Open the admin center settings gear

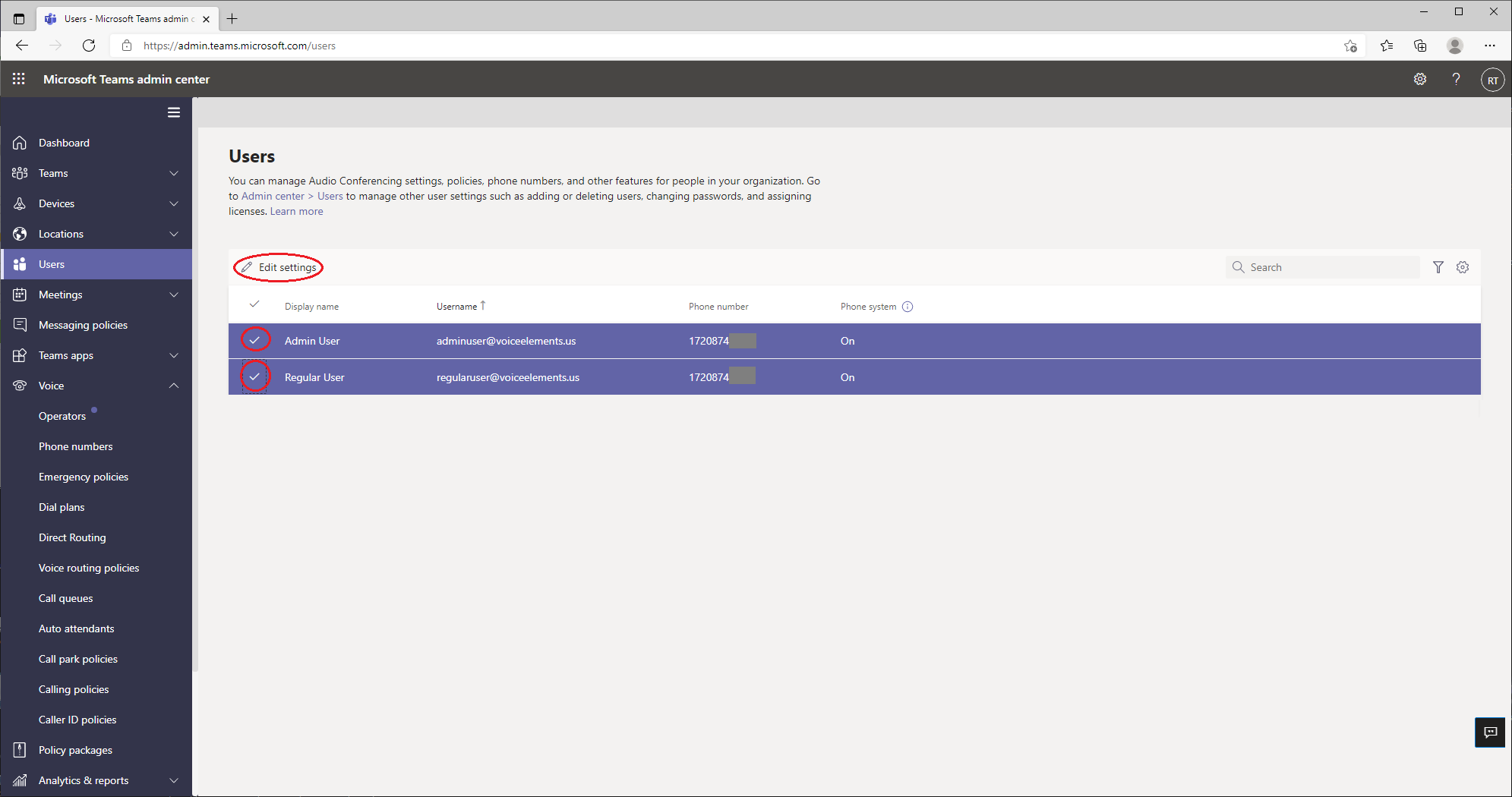pyautogui.click(x=1420, y=79)
